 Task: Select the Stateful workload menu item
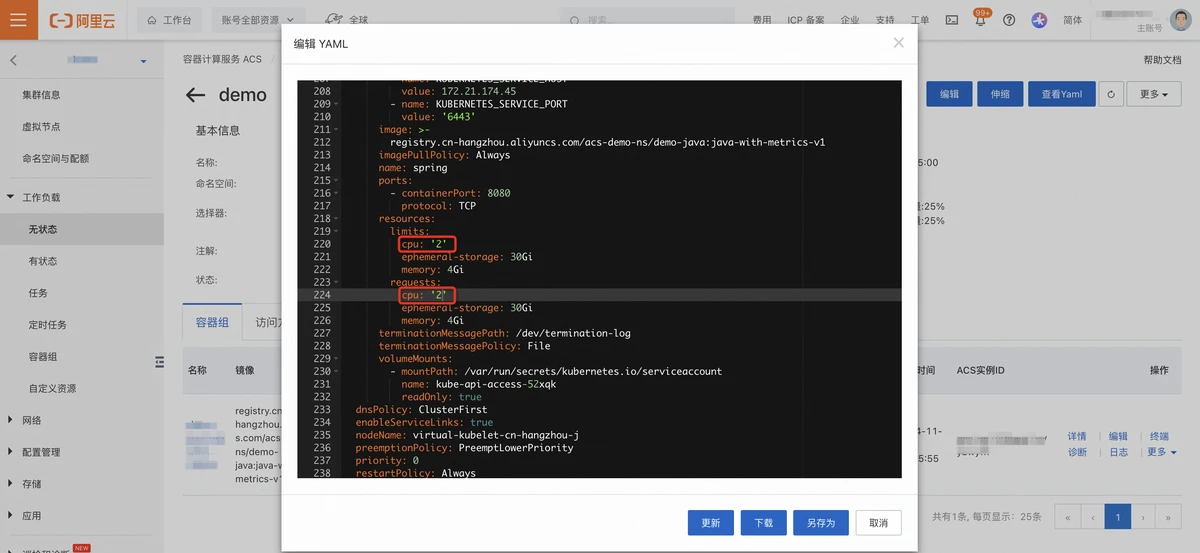(43, 261)
